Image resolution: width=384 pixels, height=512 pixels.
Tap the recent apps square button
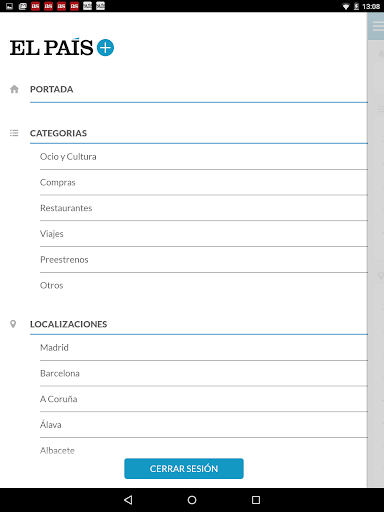tap(256, 500)
